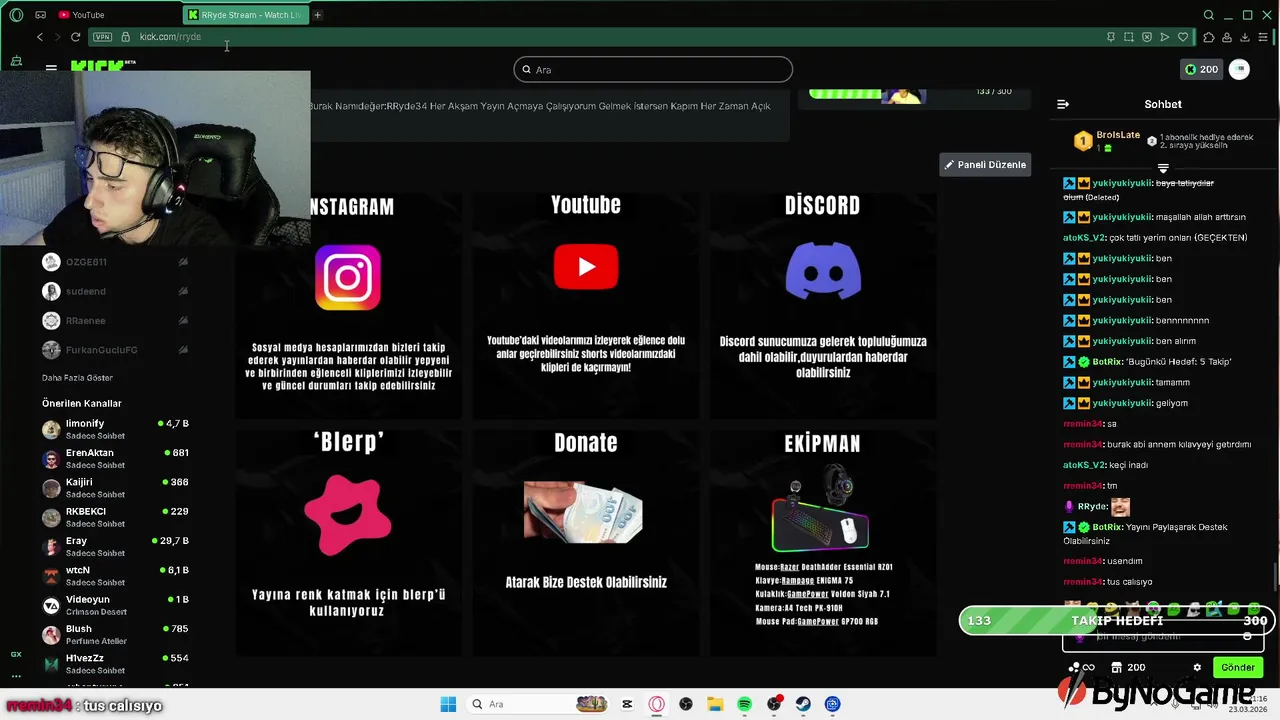This screenshot has height=720, width=1280.
Task: Open offline followed channel RRaenee
Action: click(x=115, y=321)
